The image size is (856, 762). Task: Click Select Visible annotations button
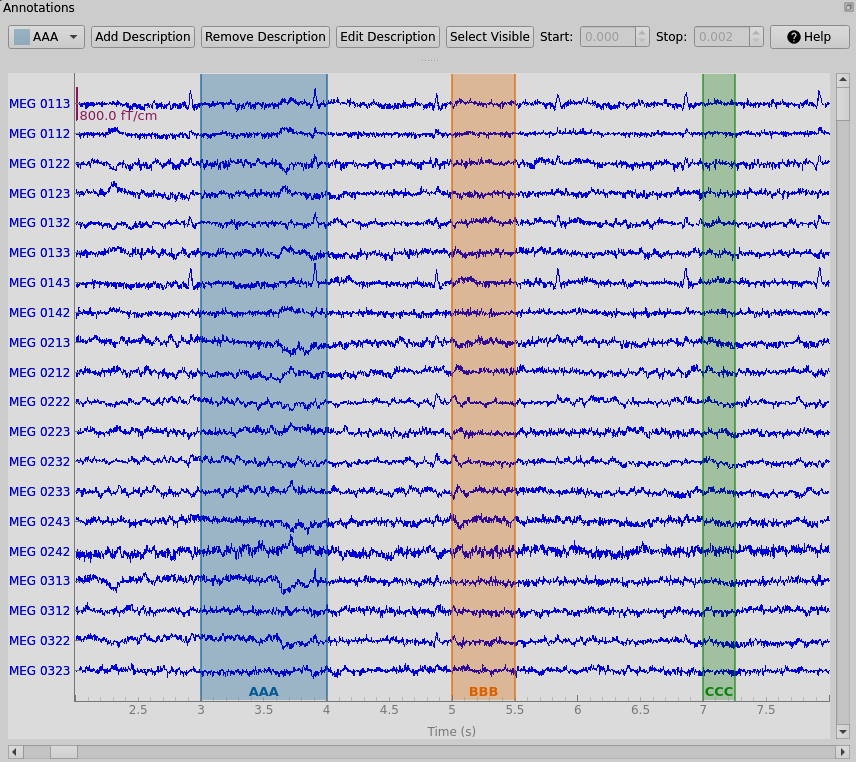489,37
